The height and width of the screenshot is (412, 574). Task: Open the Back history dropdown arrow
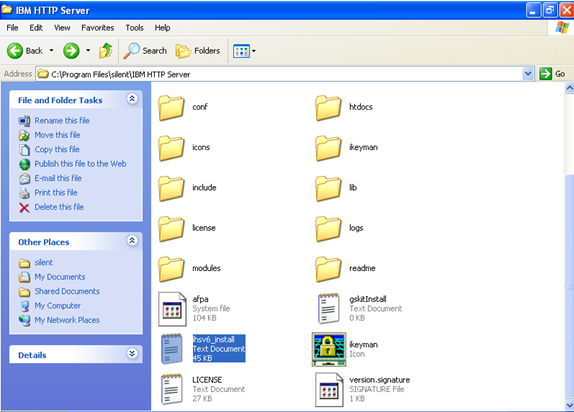[x=51, y=51]
